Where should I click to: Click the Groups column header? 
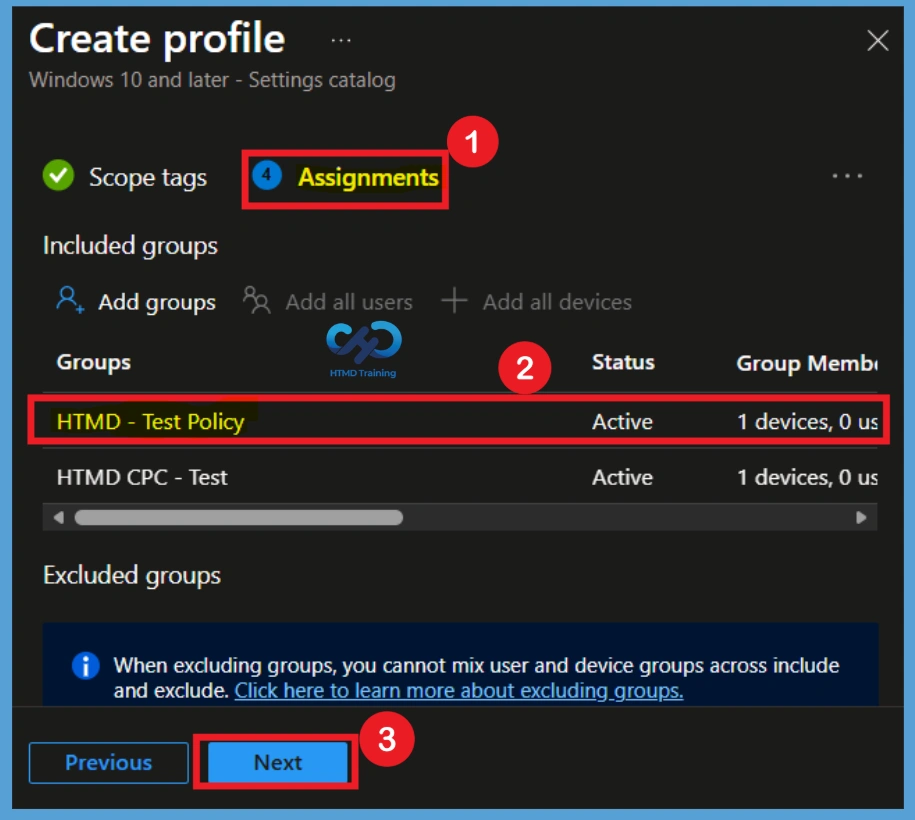tap(93, 362)
